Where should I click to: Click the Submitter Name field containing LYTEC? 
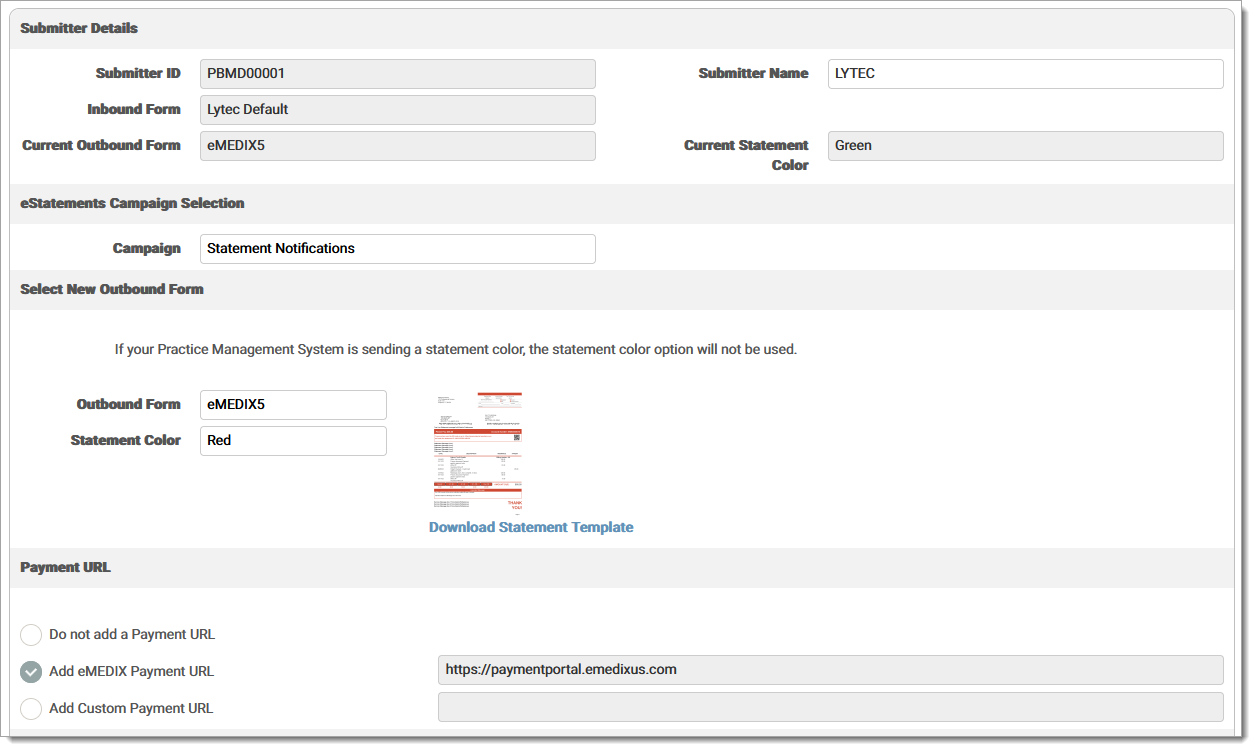1025,74
